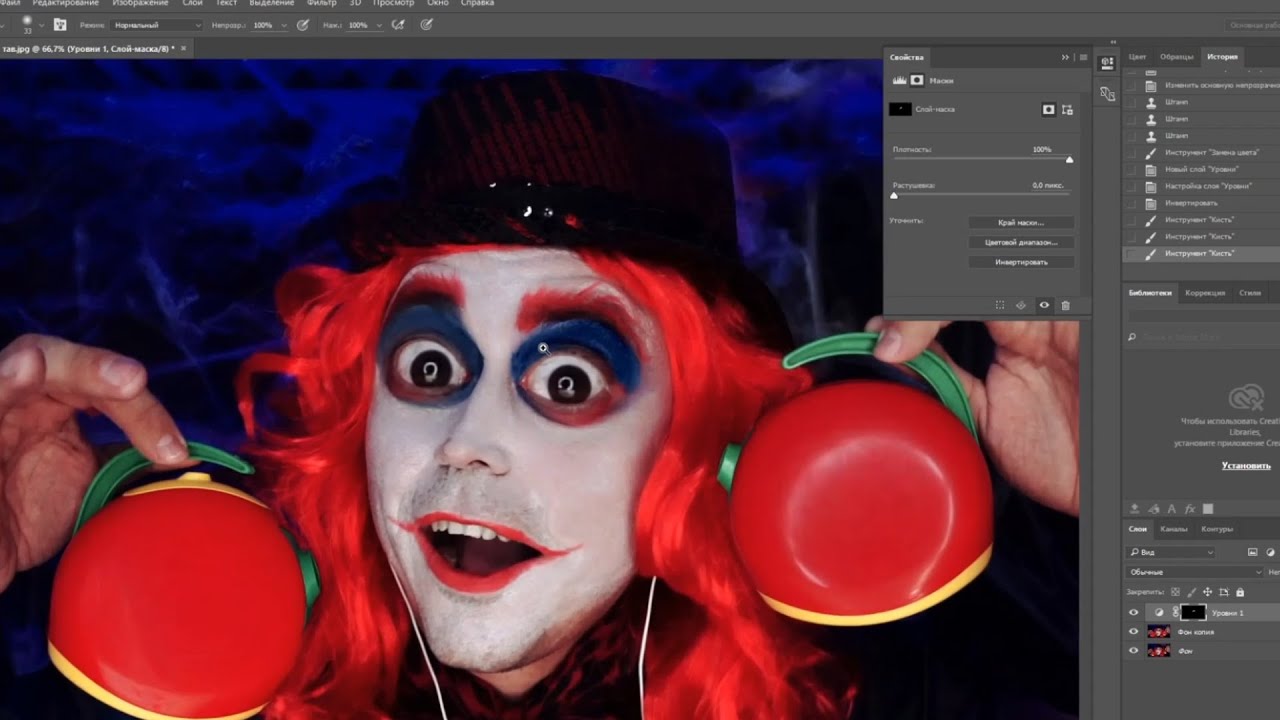Viewport: 1280px width, 720px height.
Task: Select the Фон копия layer thumbnail
Action: 1159,631
